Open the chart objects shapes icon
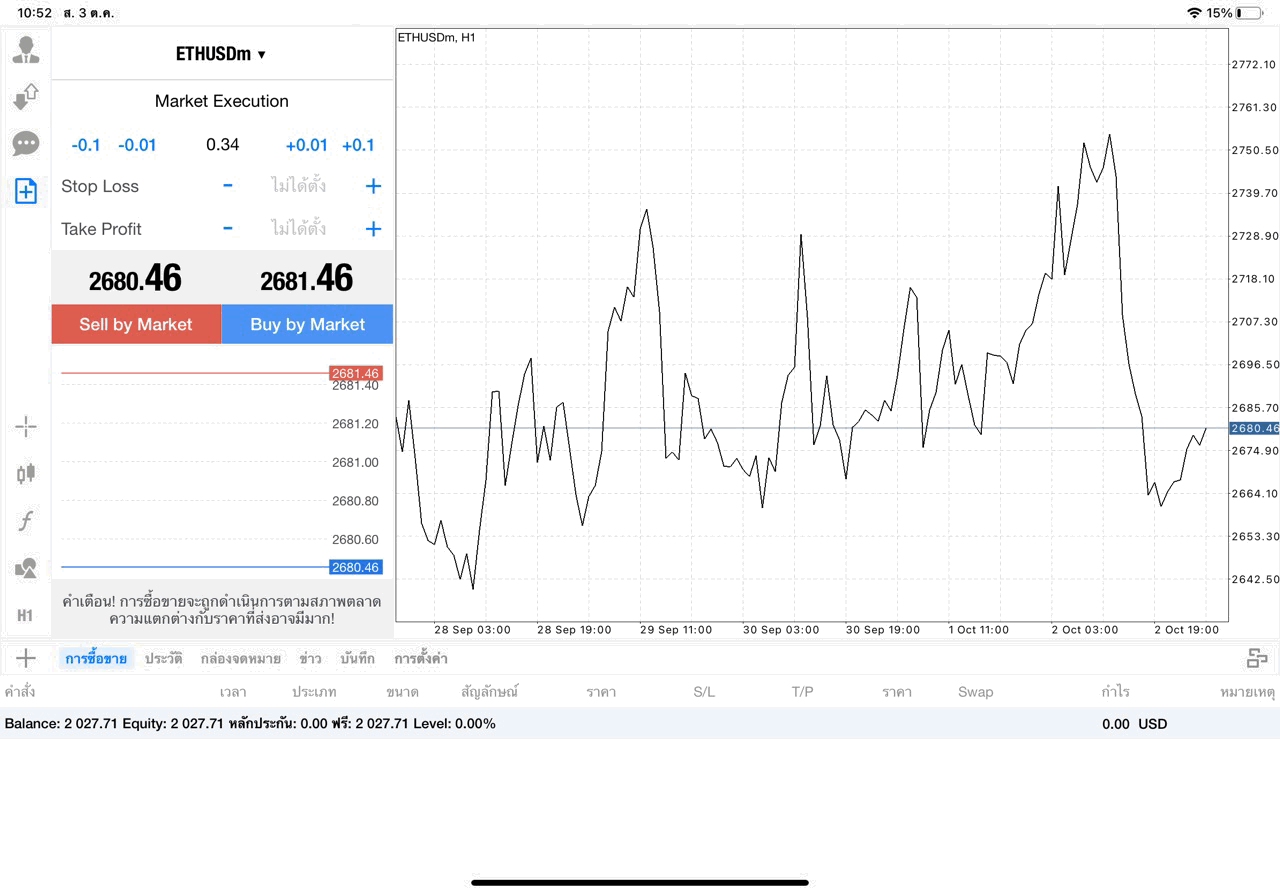The height and width of the screenshot is (894, 1280). pyautogui.click(x=26, y=568)
